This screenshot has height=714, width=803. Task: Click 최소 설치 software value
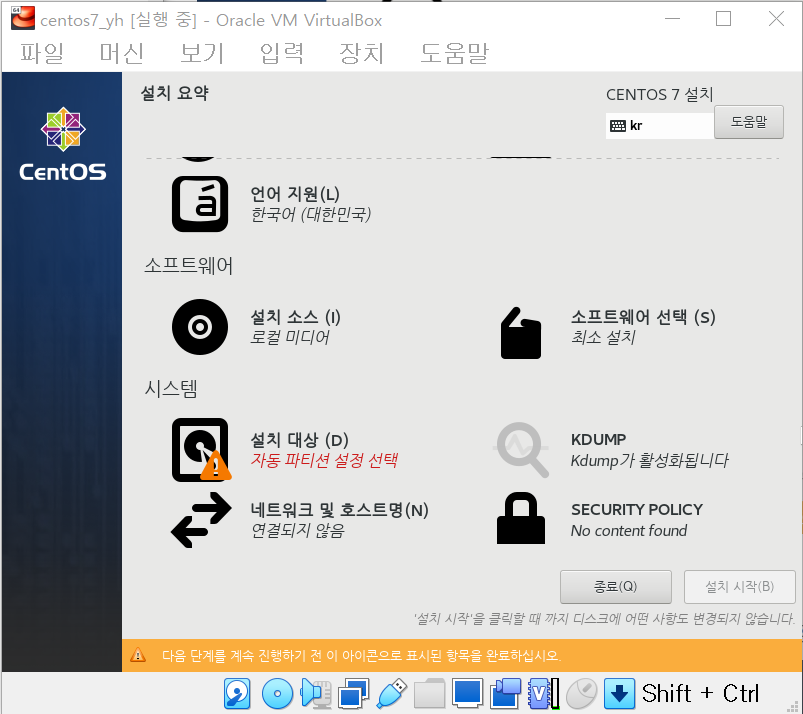point(603,337)
